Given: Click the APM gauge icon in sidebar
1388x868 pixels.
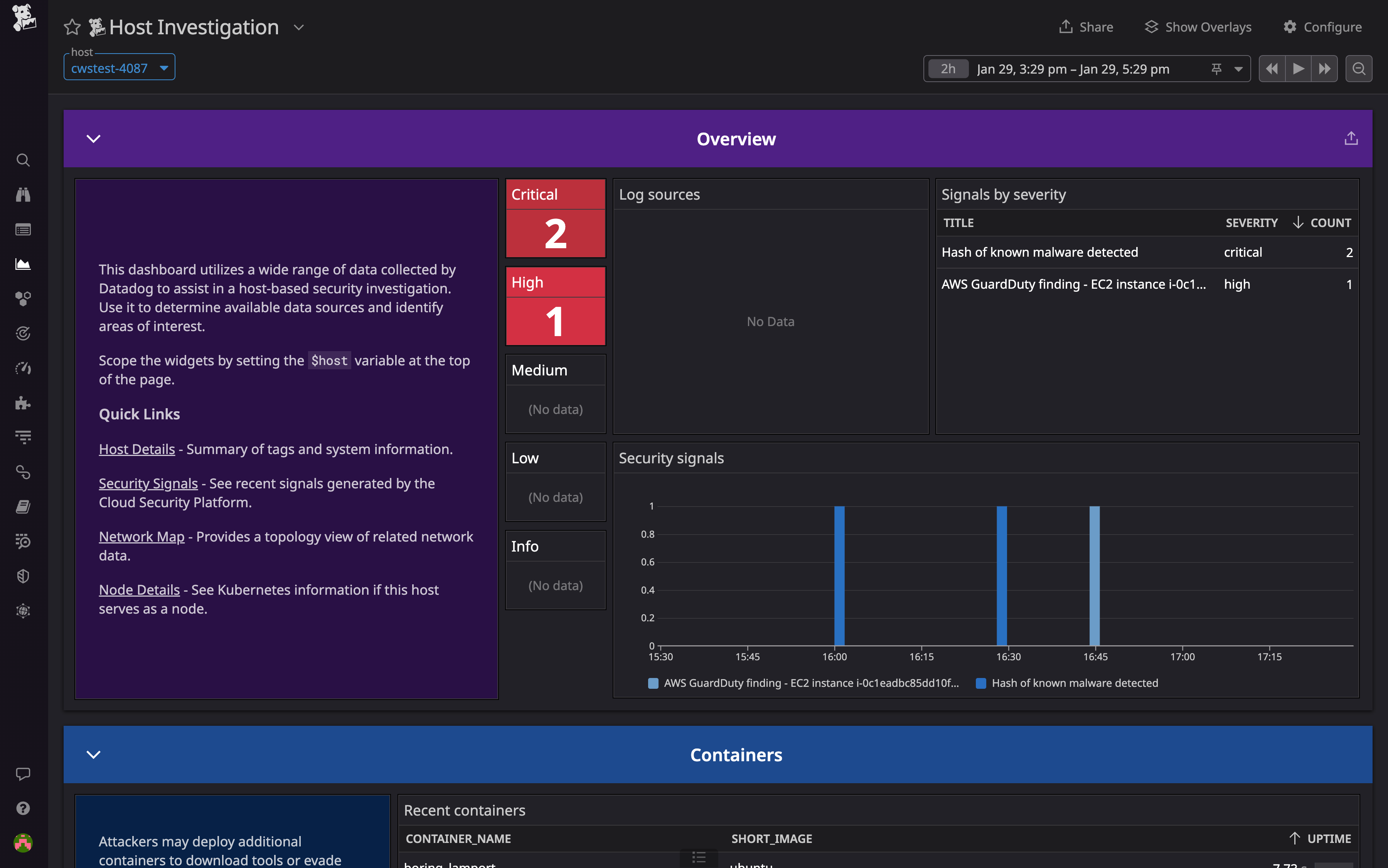Looking at the screenshot, I should 23,368.
